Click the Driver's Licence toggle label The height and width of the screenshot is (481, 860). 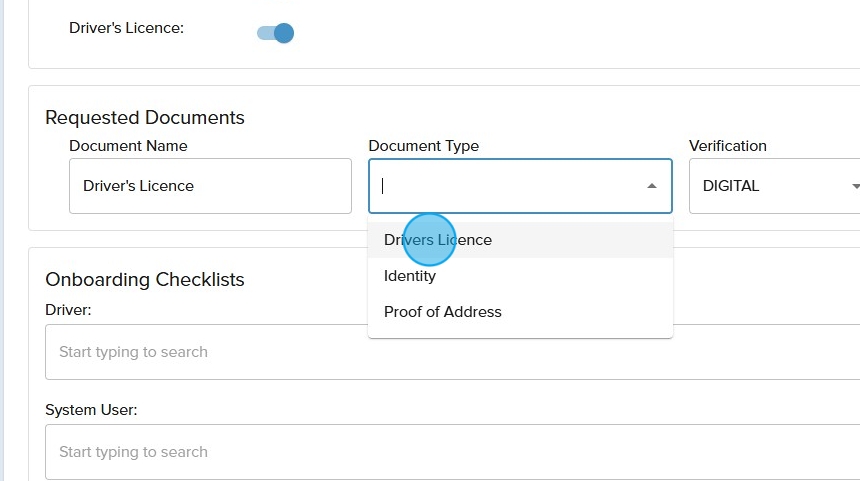tap(126, 28)
